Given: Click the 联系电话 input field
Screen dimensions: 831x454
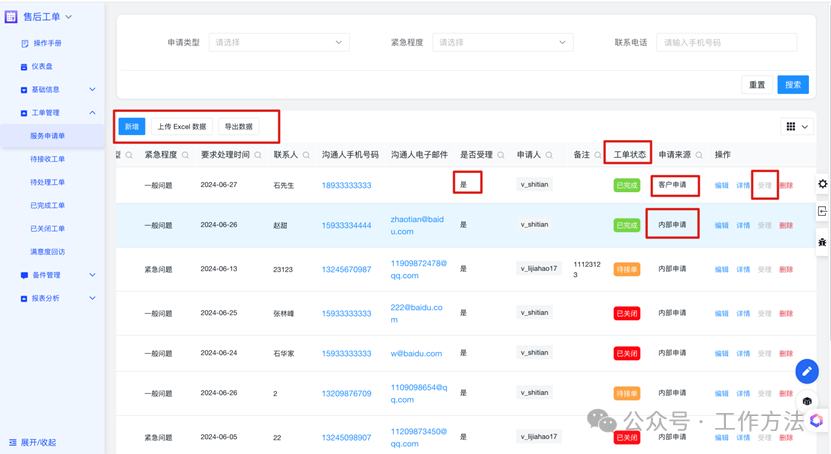Looking at the screenshot, I should tap(726, 43).
